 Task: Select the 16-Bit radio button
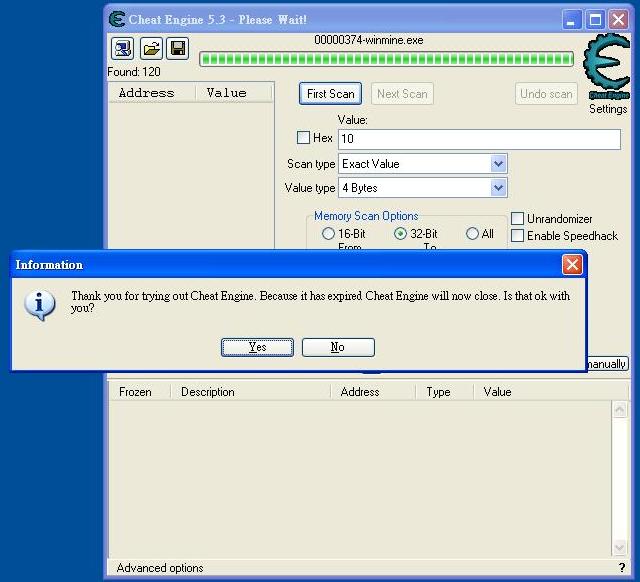pyautogui.click(x=328, y=234)
